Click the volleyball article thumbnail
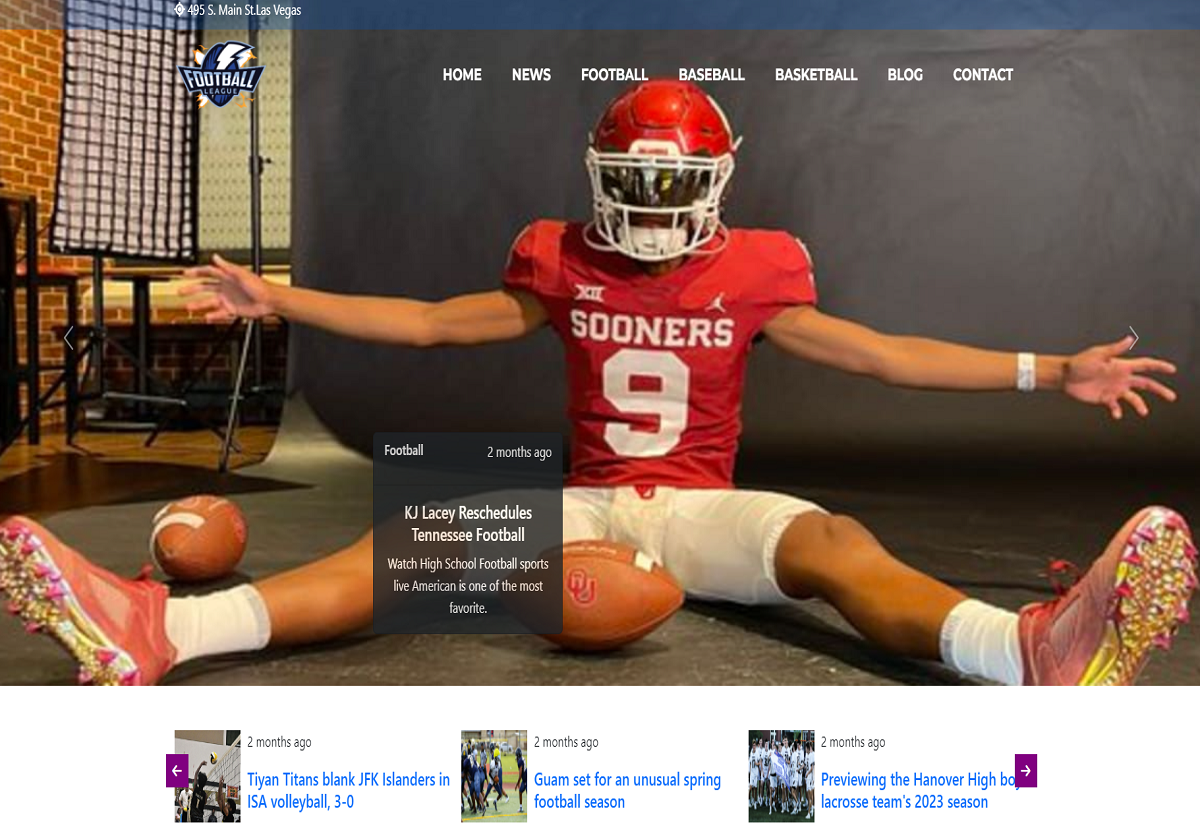This screenshot has width=1200, height=840. pos(208,776)
